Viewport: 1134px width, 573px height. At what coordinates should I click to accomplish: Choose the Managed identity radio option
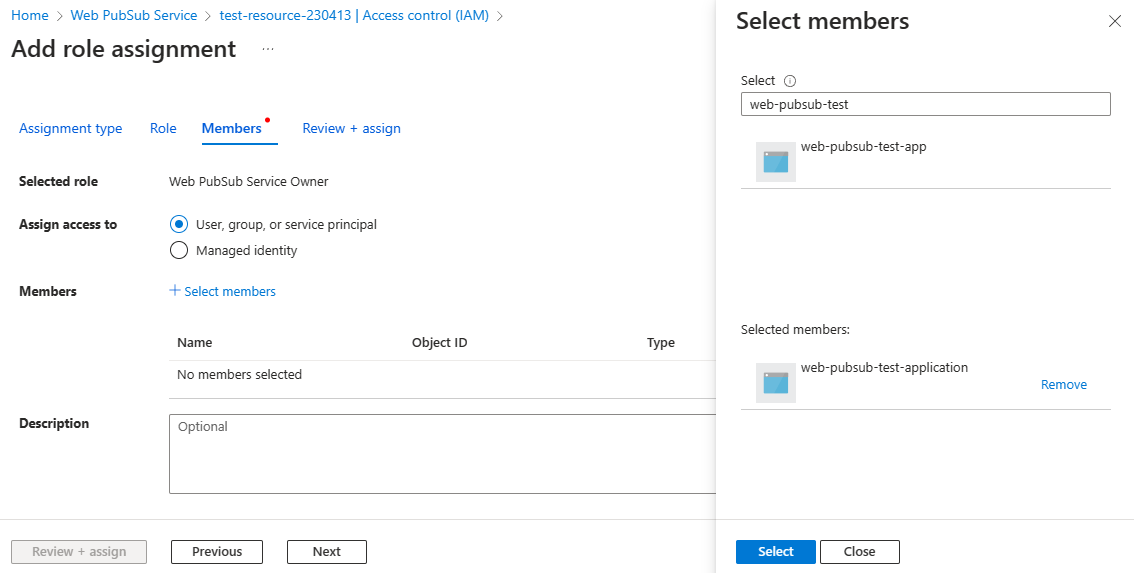[x=179, y=250]
